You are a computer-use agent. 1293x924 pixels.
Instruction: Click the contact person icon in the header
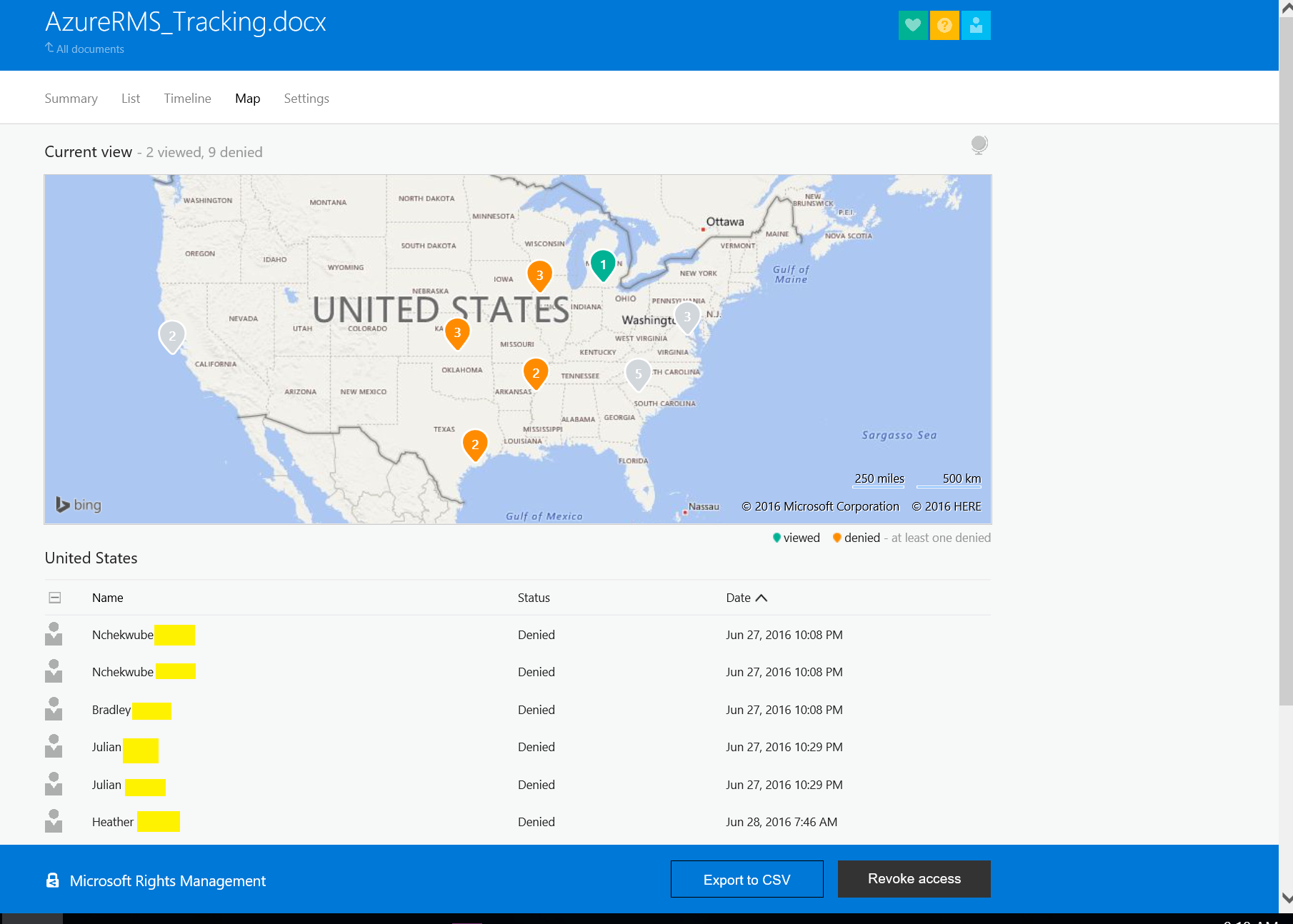tap(976, 25)
